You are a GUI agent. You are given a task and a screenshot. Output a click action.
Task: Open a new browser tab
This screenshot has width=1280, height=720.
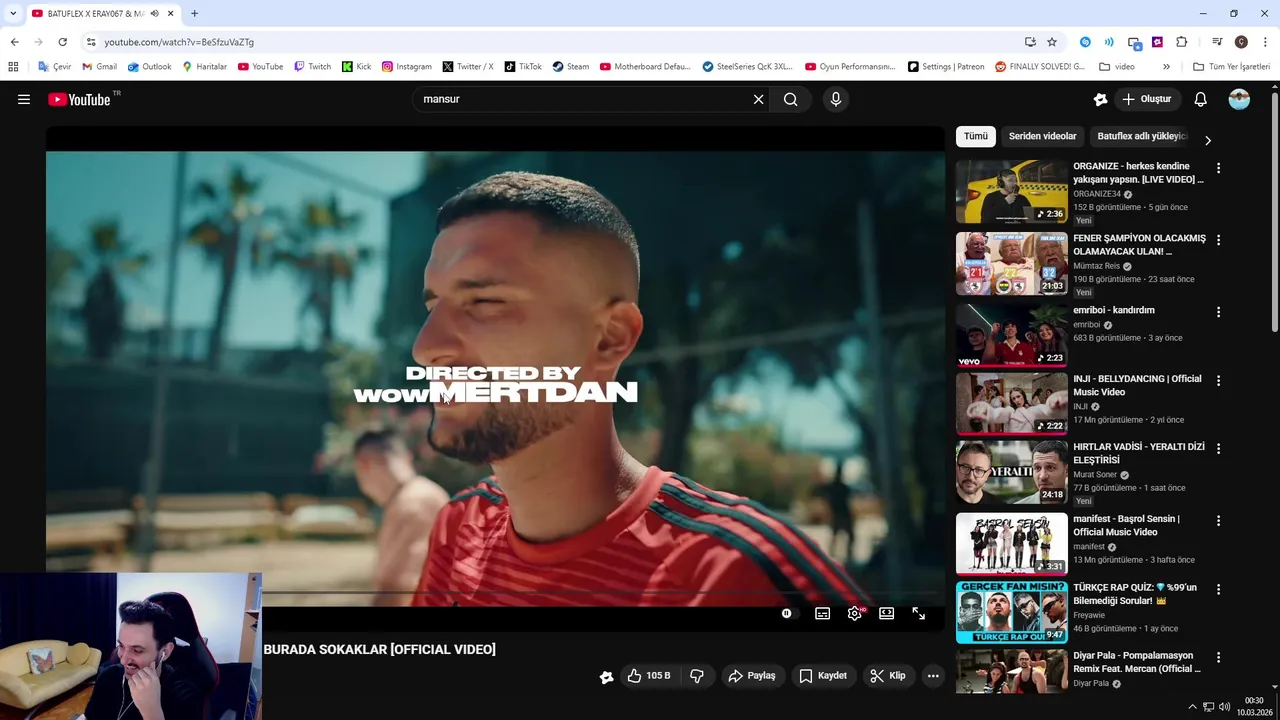point(194,13)
